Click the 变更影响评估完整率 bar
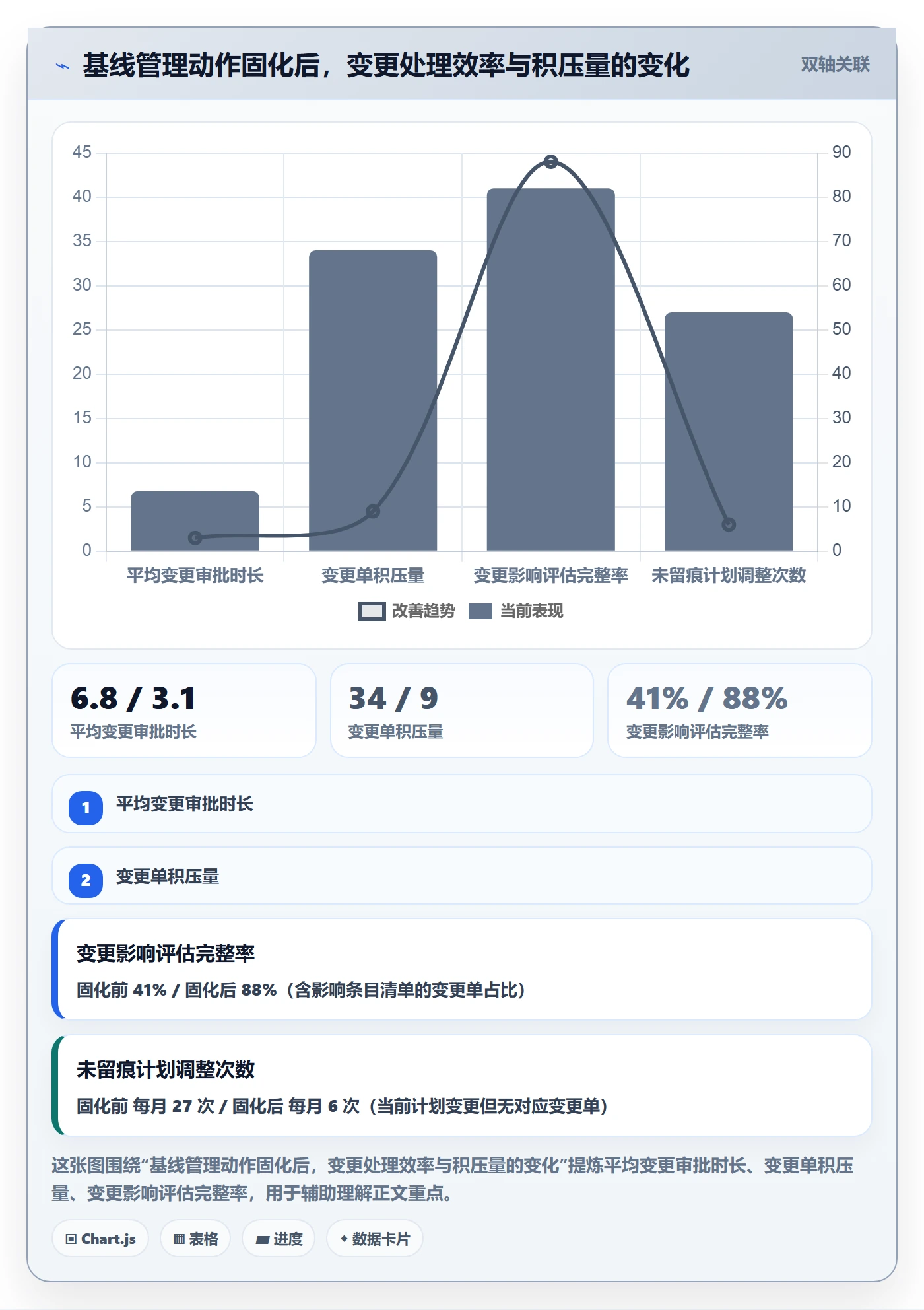The height and width of the screenshot is (1310, 924). tap(550, 370)
